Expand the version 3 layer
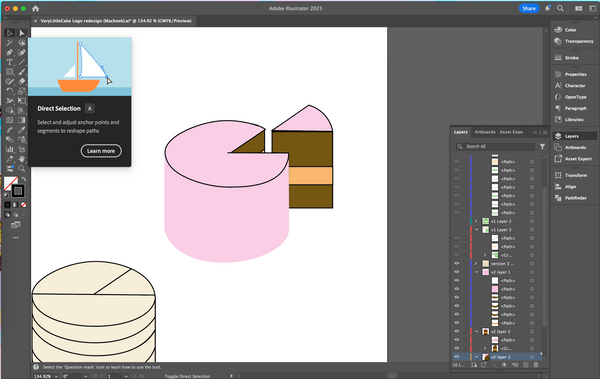The image size is (600, 379). pos(476,263)
